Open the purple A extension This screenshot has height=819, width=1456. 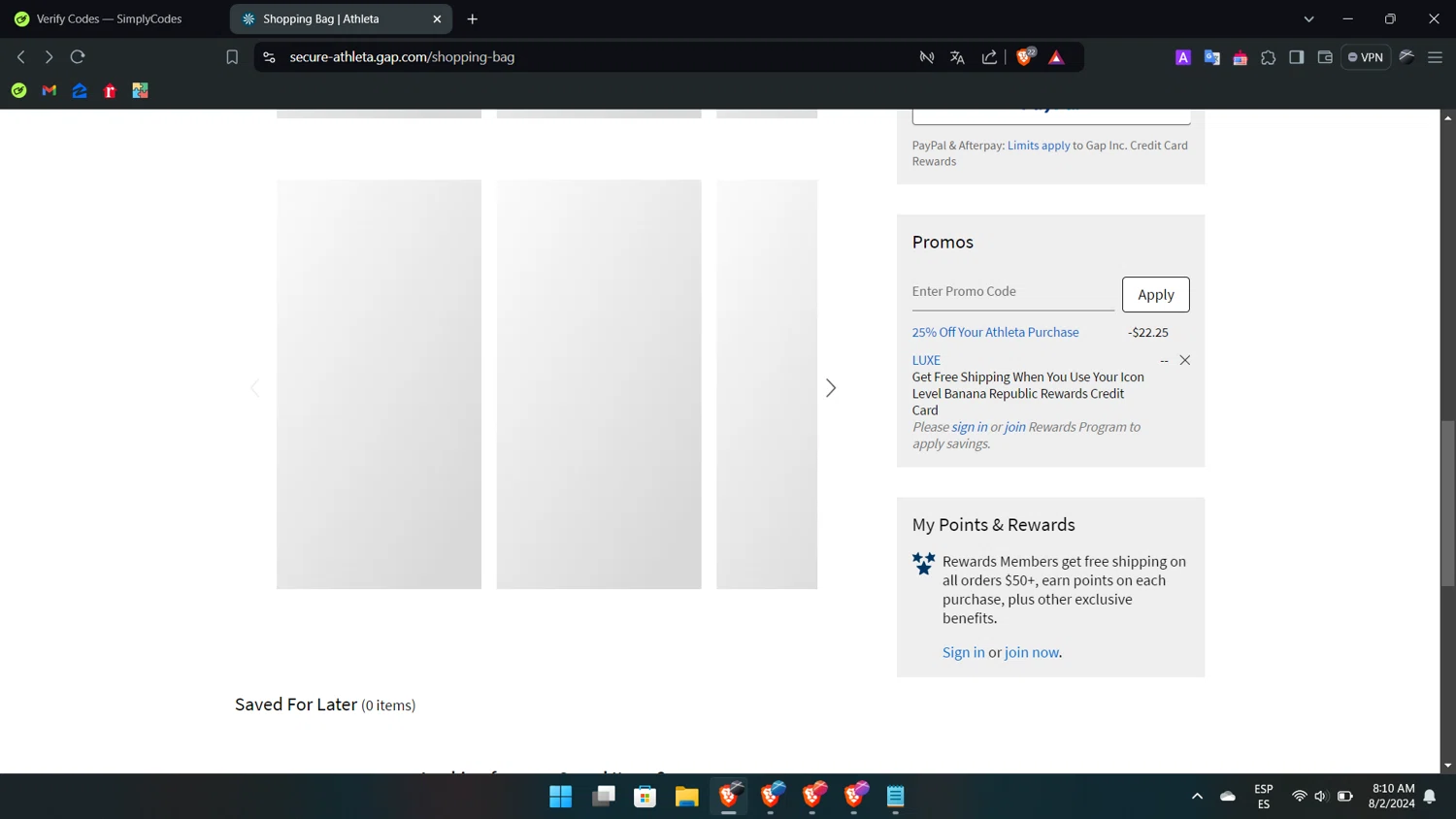pos(1182,58)
